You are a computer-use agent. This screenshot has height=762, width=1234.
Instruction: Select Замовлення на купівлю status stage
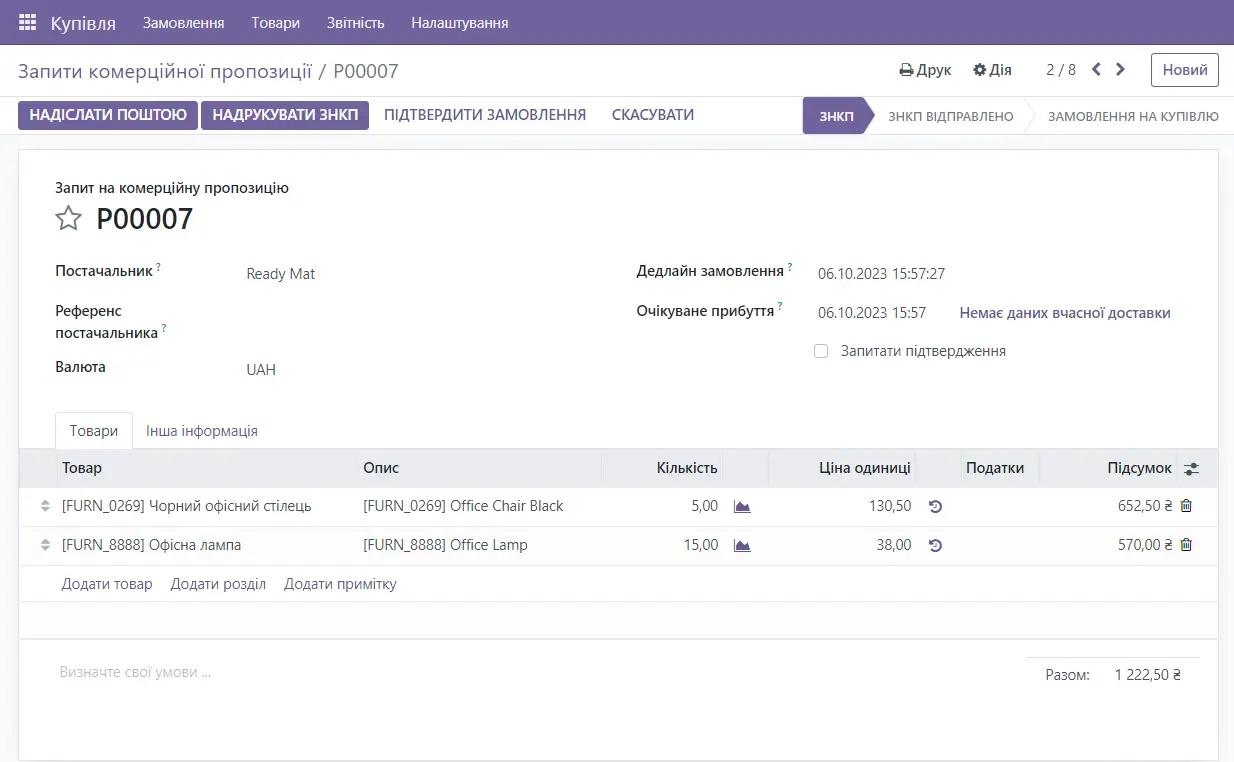click(1133, 116)
